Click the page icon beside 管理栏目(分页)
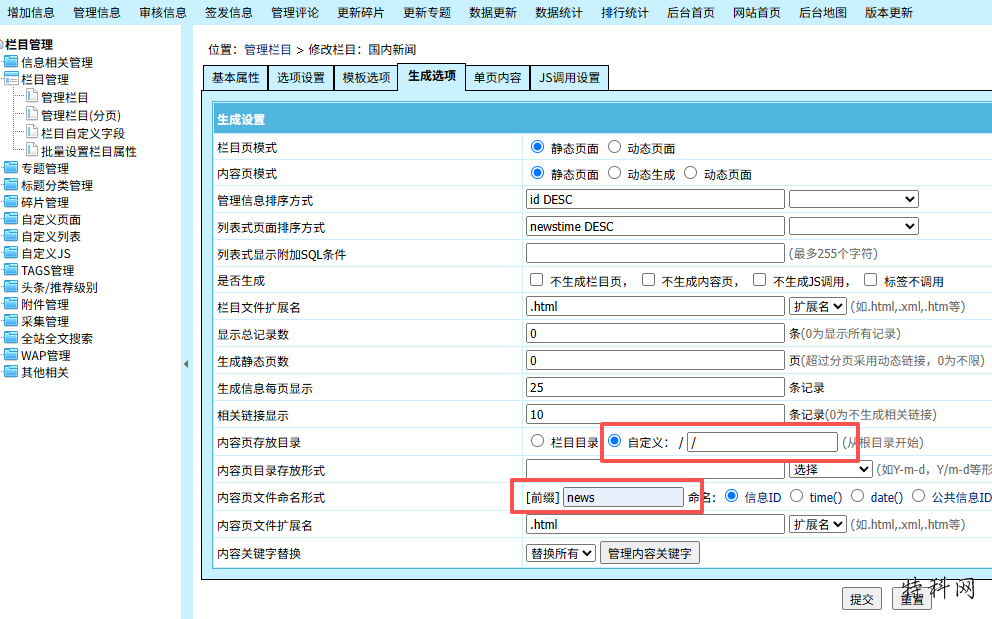 [32, 115]
